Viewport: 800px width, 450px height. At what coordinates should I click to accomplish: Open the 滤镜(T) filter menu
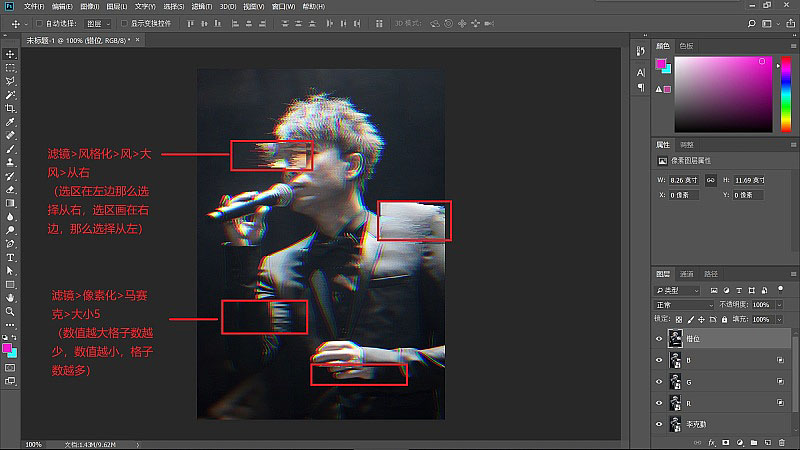tap(202, 7)
